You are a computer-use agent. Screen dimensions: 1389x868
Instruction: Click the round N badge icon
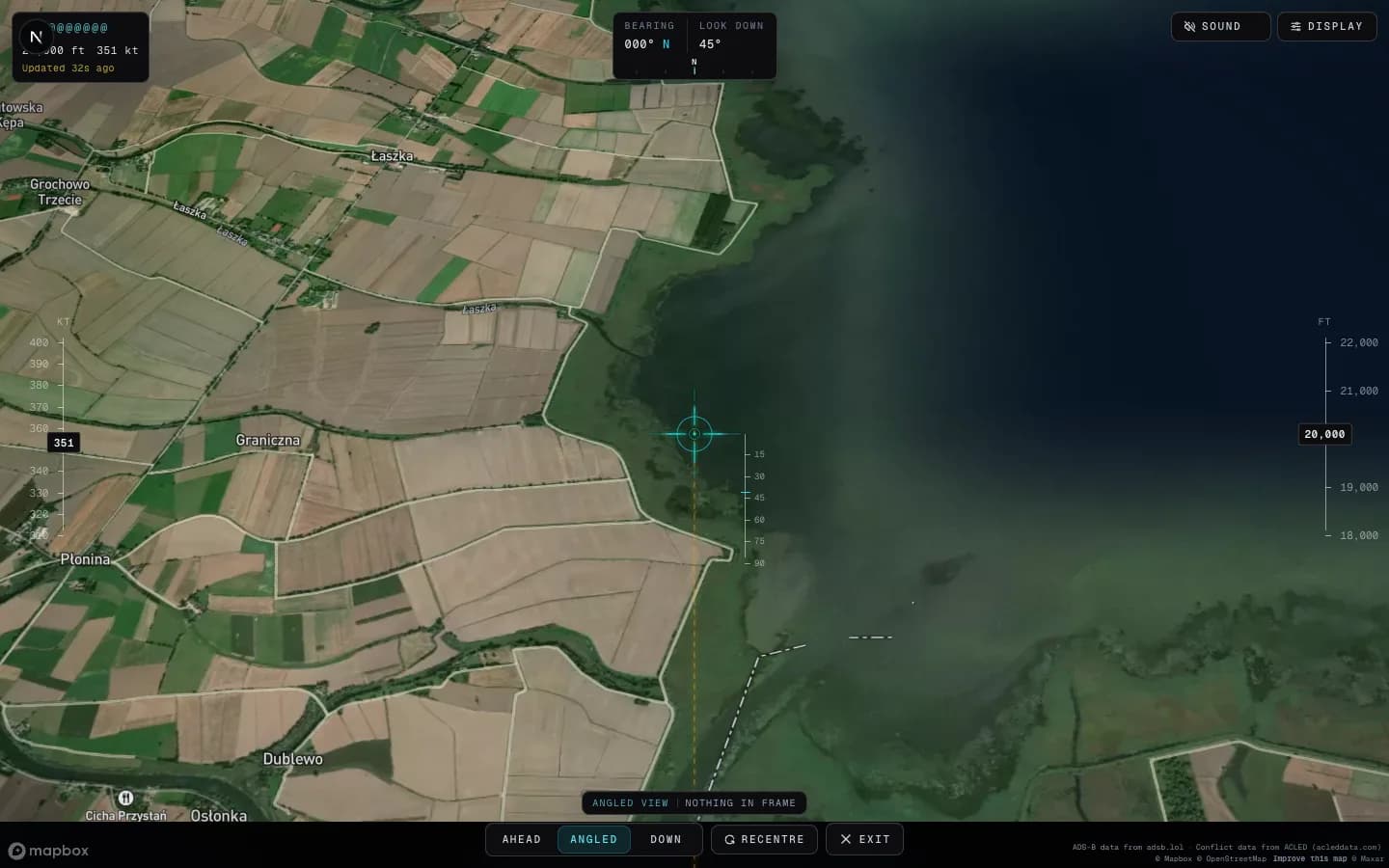(x=36, y=37)
